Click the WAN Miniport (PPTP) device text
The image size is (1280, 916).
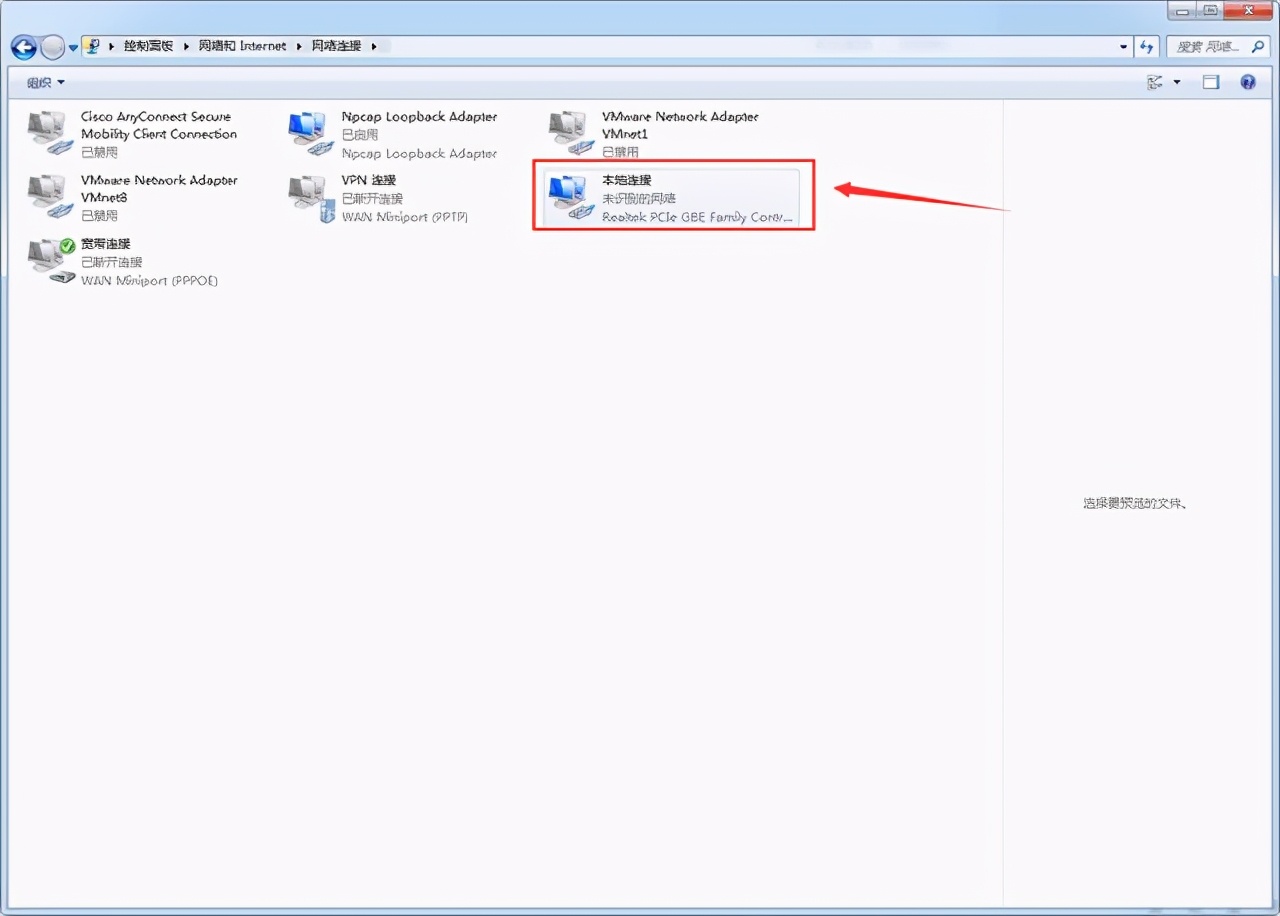point(404,217)
